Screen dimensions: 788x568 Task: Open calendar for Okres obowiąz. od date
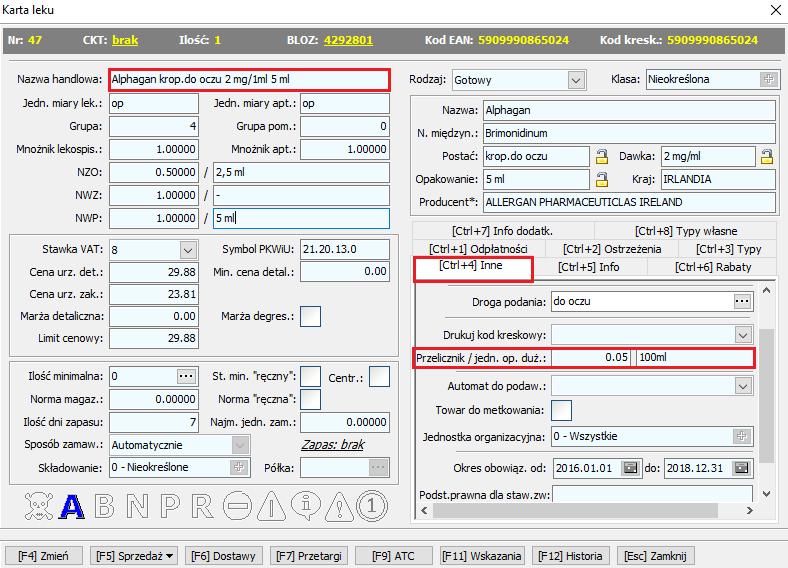[x=630, y=468]
